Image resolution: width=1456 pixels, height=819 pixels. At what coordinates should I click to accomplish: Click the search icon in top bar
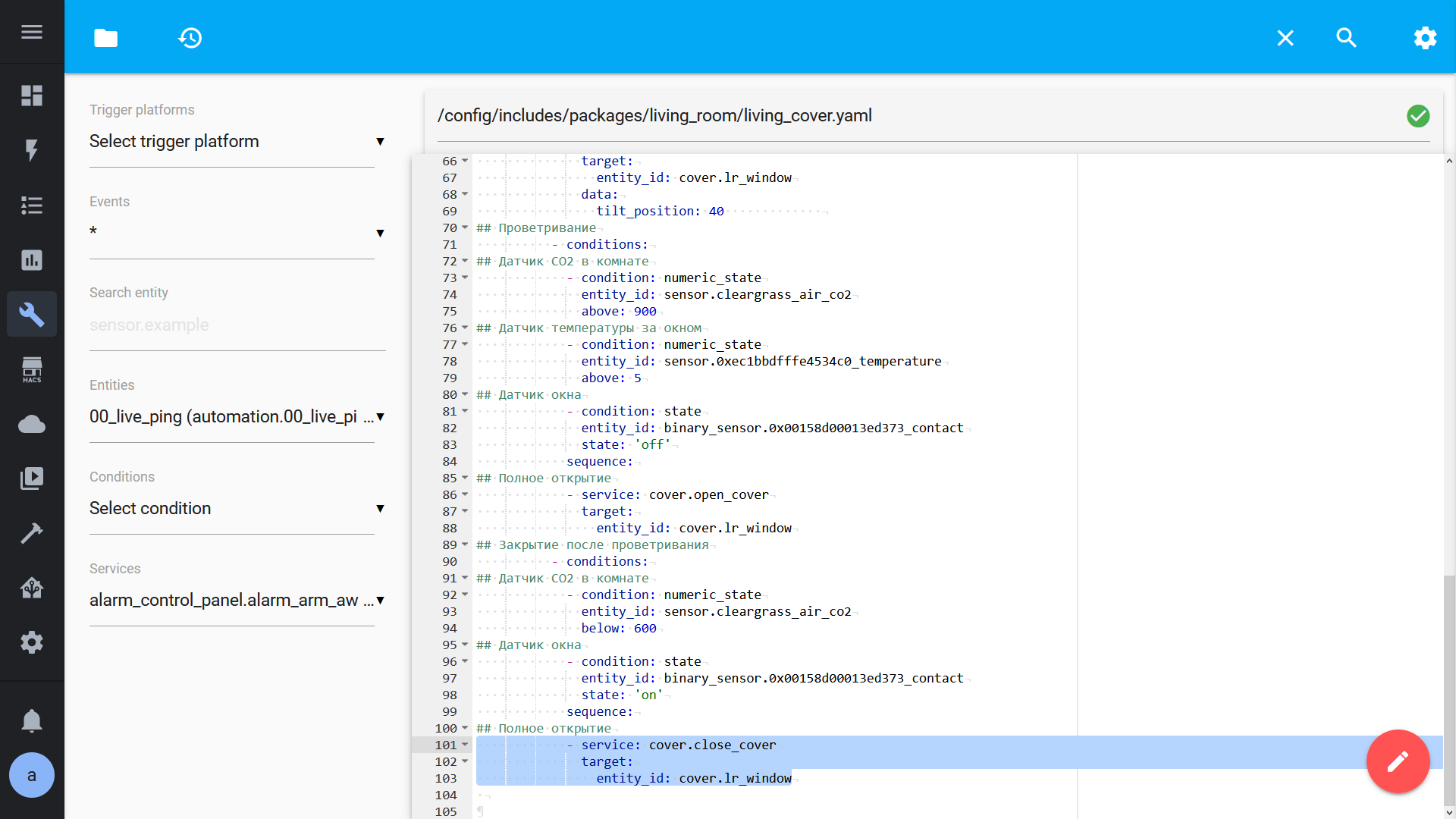(1346, 38)
